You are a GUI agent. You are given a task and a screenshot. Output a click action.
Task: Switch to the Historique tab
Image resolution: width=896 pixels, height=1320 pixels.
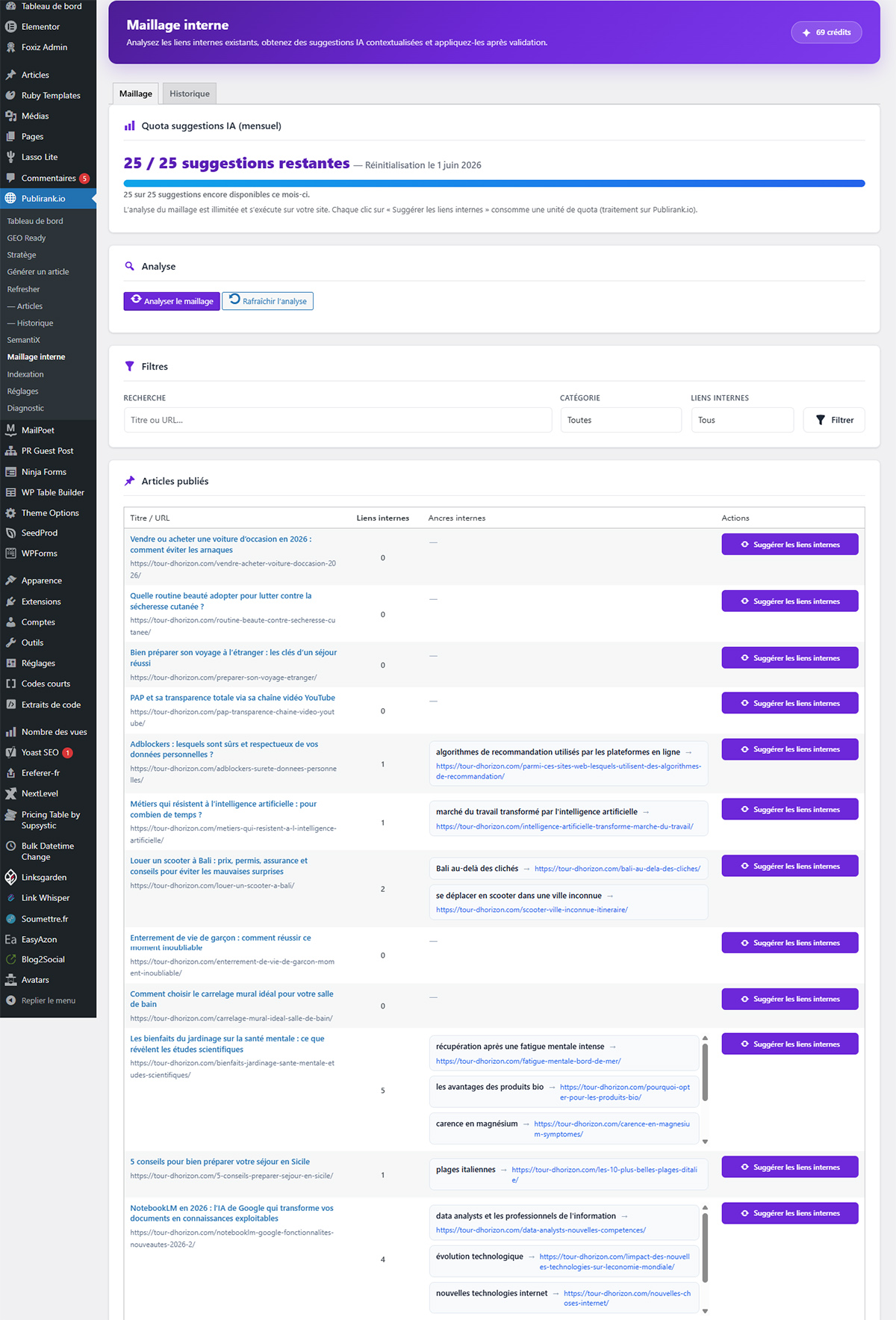click(x=190, y=93)
